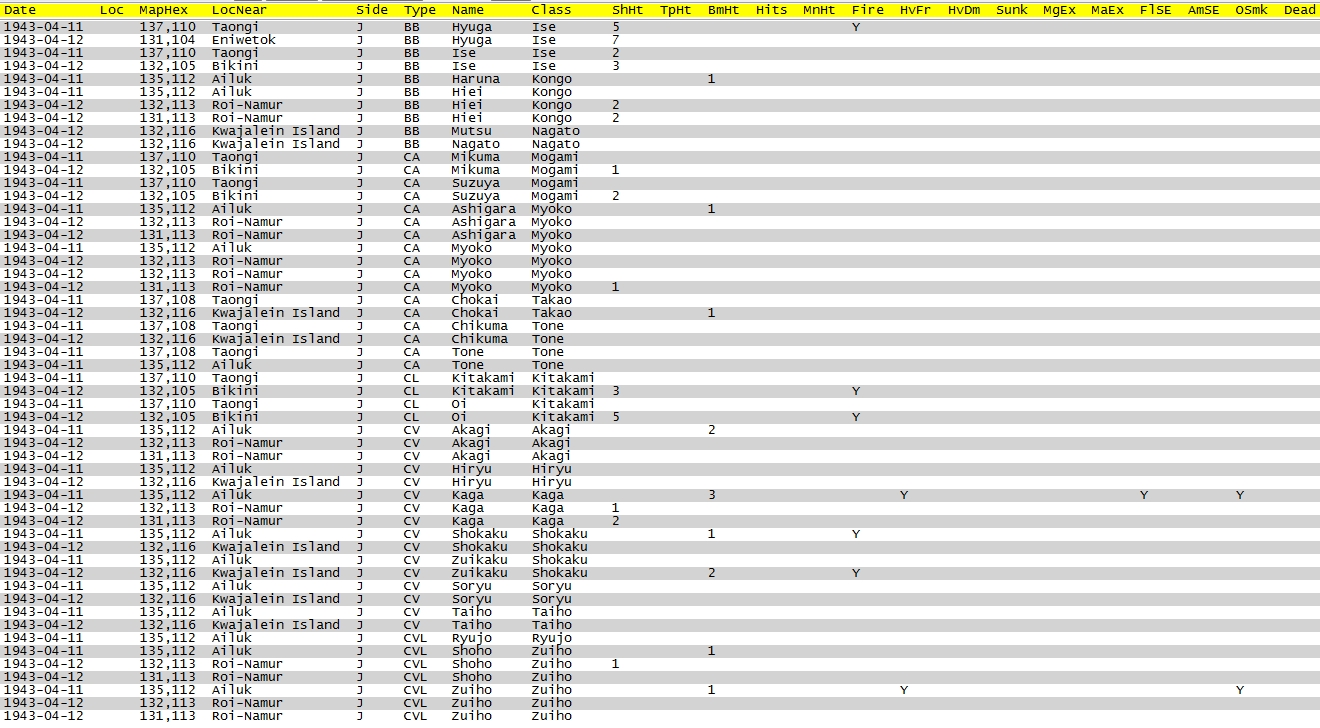
Task: Click the Sunk column header
Action: [1012, 10]
